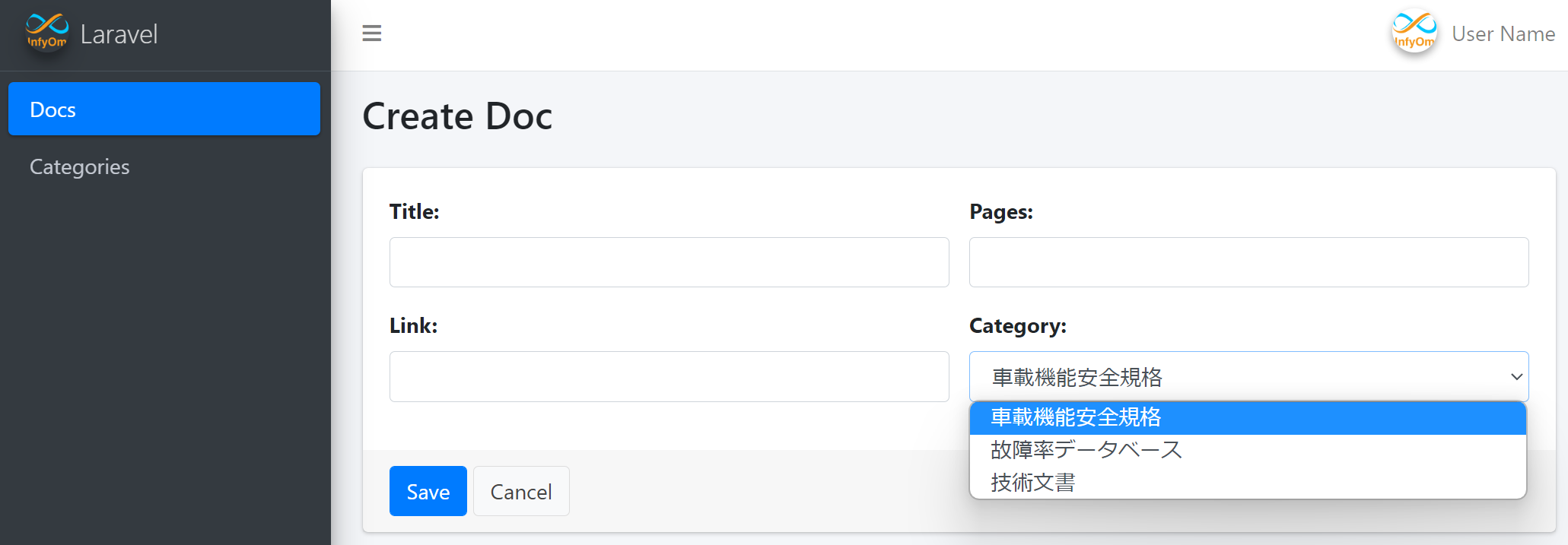The width and height of the screenshot is (1568, 545).
Task: Pick 技術文書 in the category list
Action: point(1032,483)
